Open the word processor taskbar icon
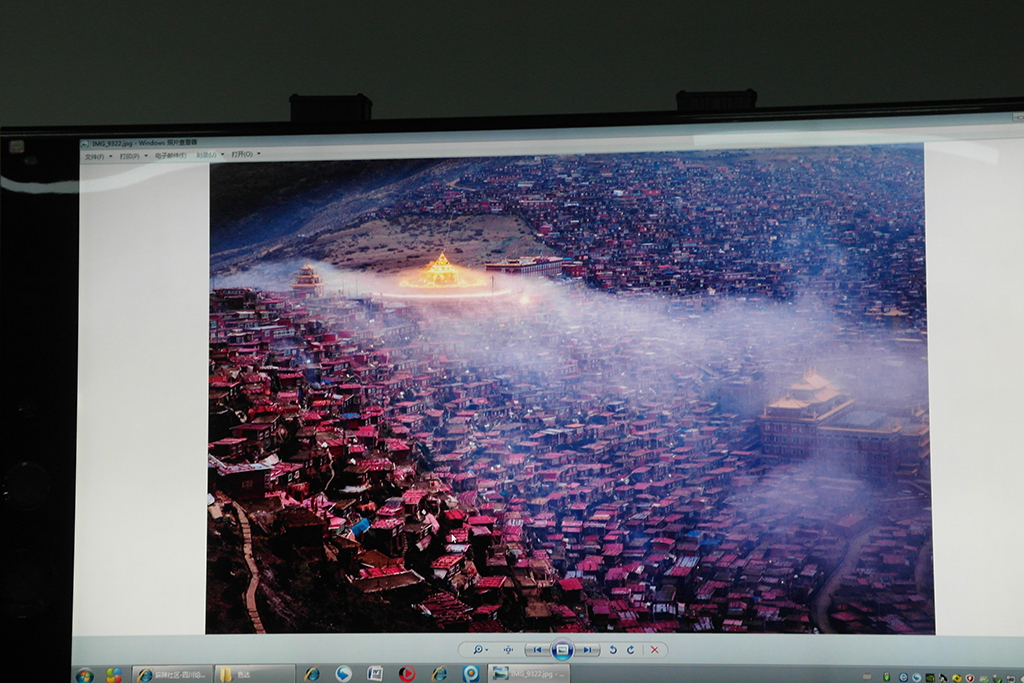The height and width of the screenshot is (683, 1024). coord(375,673)
